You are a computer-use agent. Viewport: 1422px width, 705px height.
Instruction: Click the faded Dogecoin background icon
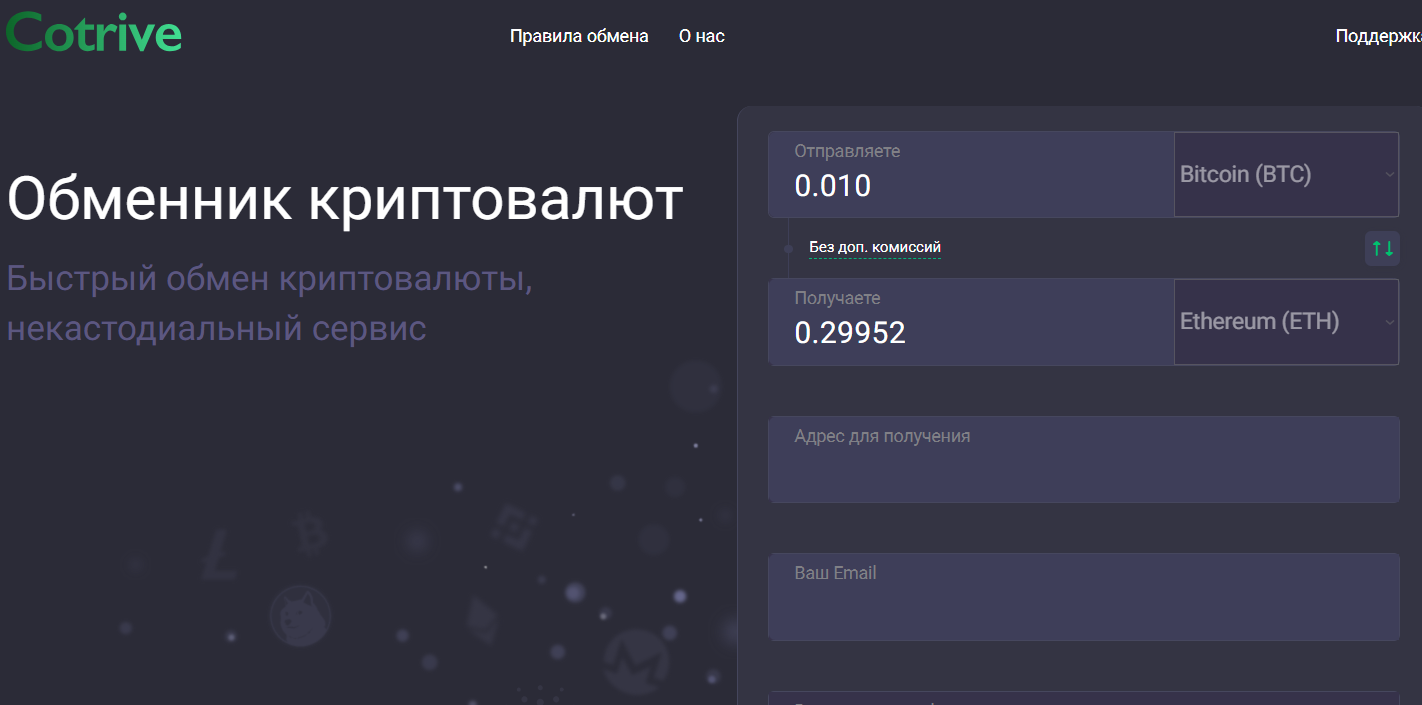click(300, 615)
